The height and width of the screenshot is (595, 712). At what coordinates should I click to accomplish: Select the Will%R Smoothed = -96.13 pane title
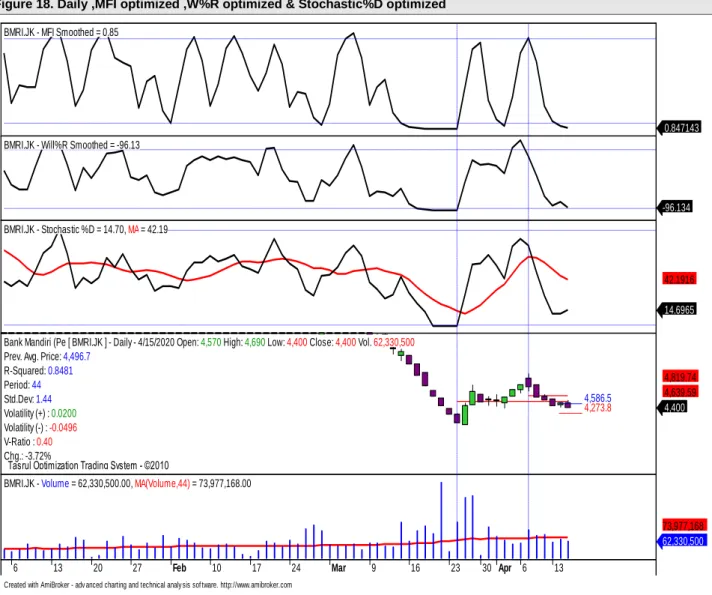click(72, 145)
